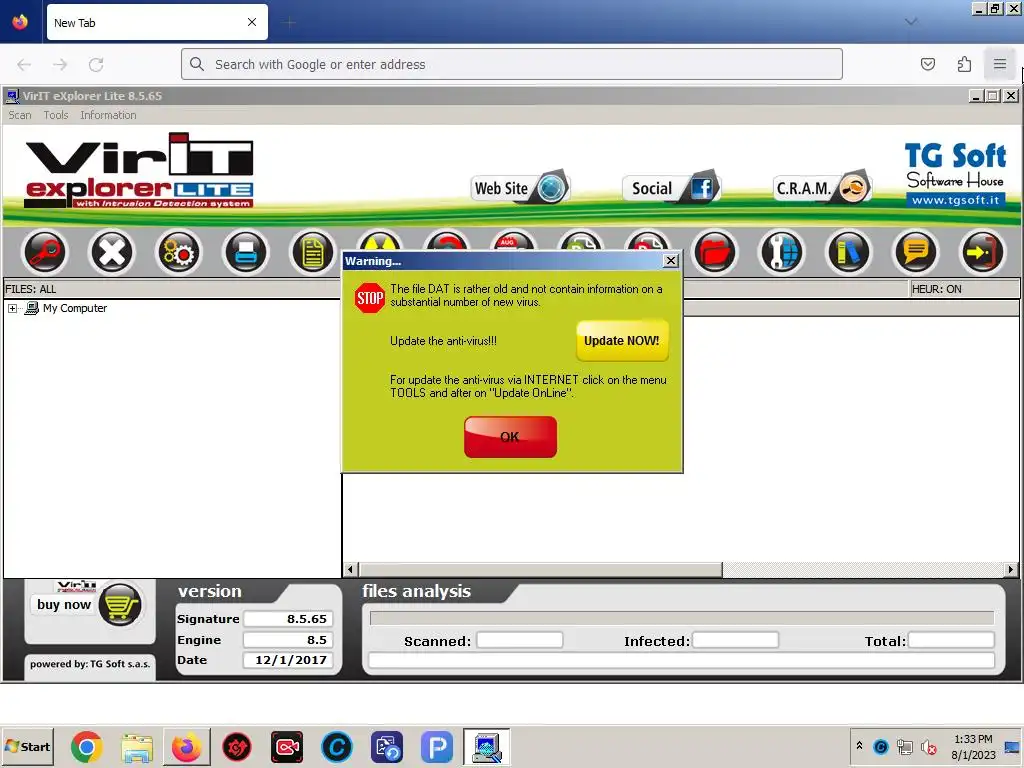Image resolution: width=1024 pixels, height=768 pixels.
Task: Click the partially hidden calendar AUG icon
Action: [x=513, y=240]
